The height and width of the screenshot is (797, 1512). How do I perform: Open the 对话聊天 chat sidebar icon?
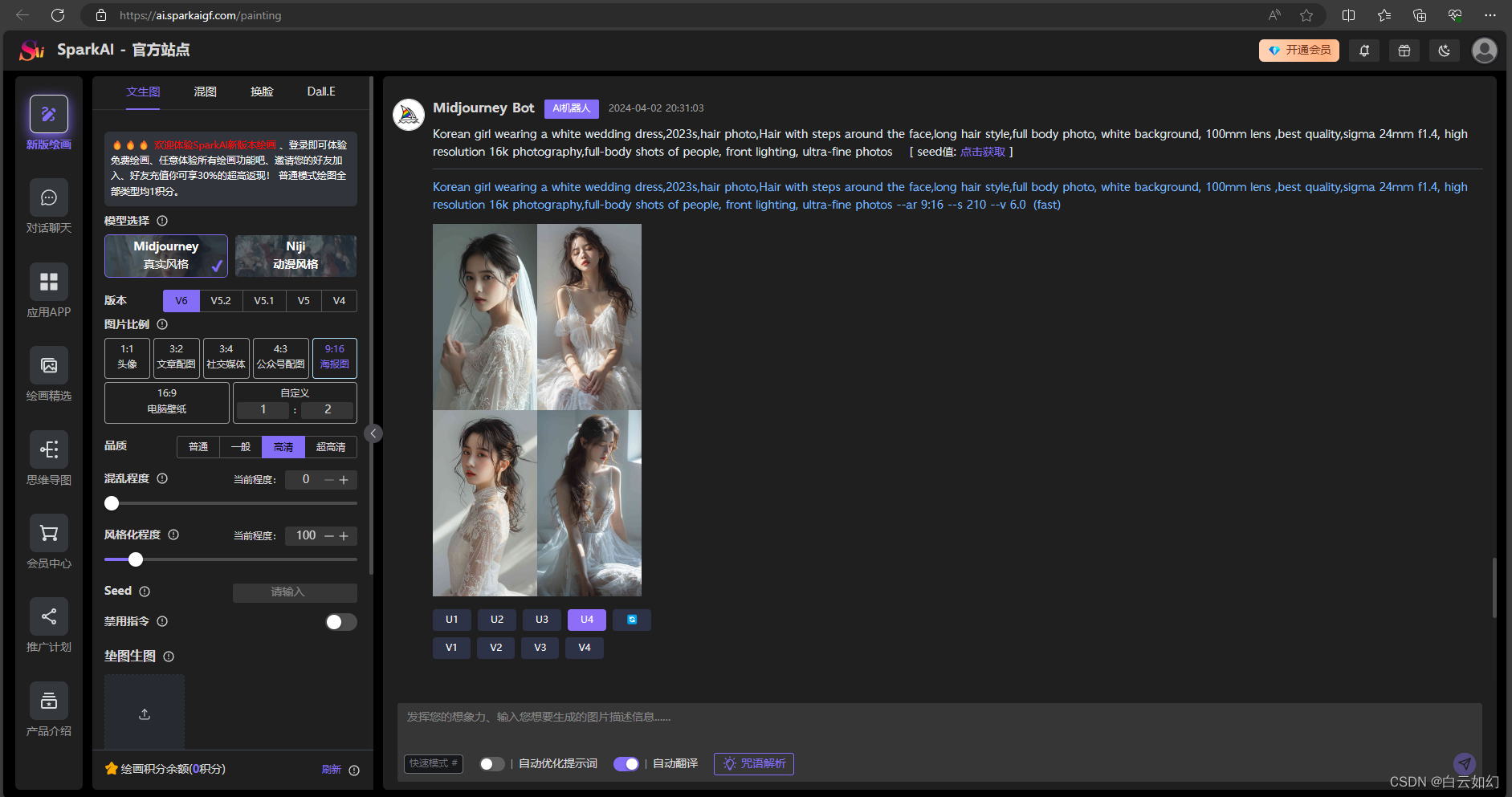tap(49, 198)
